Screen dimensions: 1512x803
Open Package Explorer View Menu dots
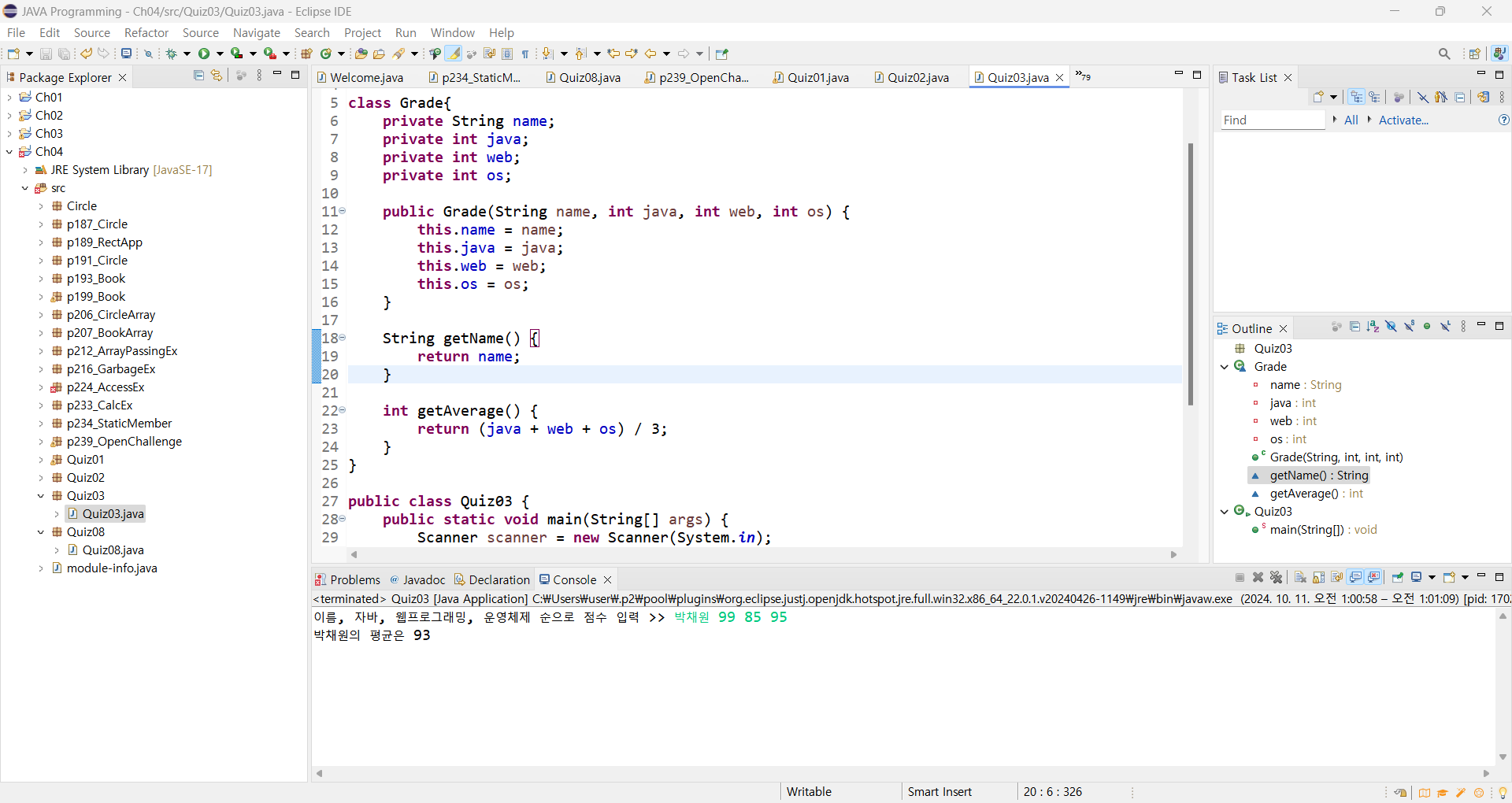259,75
